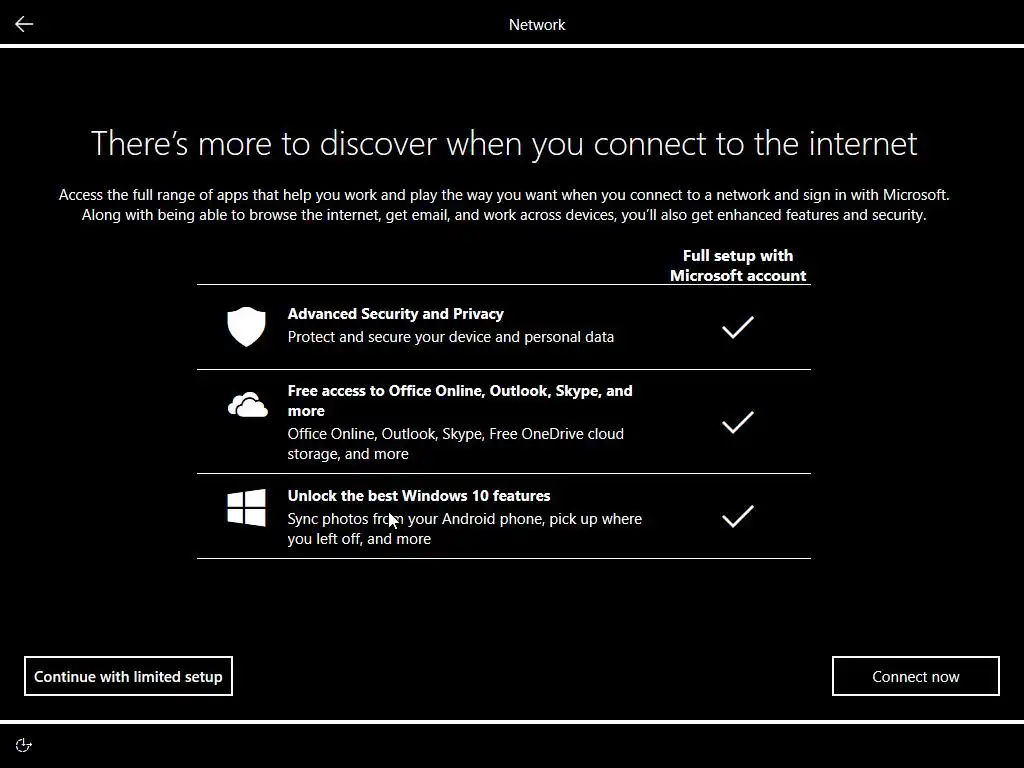1024x768 pixels.
Task: Click the OneDrive cloud icon
Action: pyautogui.click(x=248, y=405)
